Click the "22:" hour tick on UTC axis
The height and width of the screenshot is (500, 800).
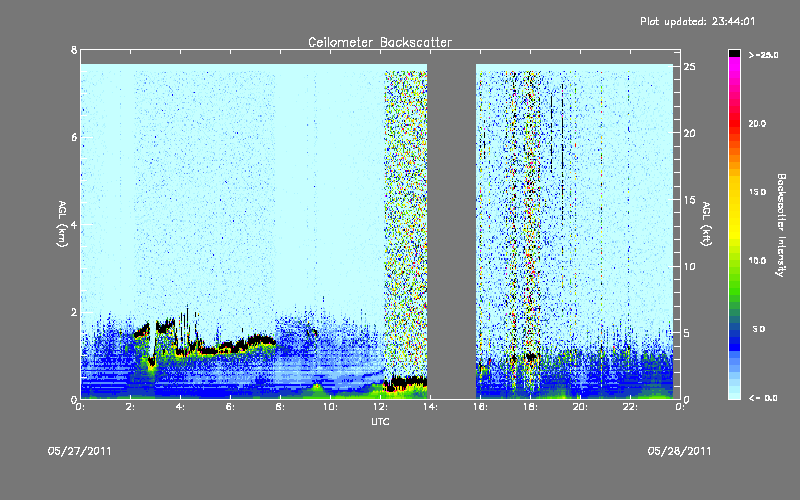[x=631, y=407]
